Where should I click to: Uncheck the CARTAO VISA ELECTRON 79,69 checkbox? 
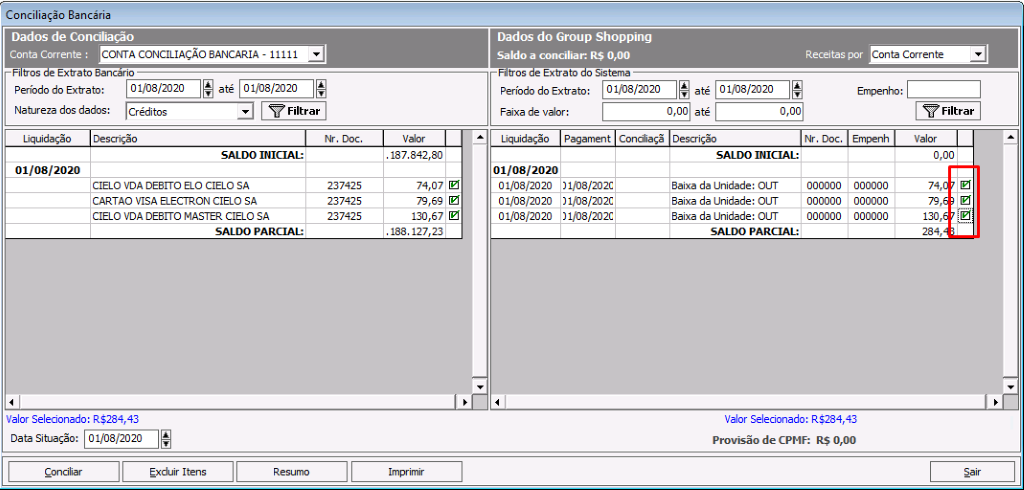454,200
